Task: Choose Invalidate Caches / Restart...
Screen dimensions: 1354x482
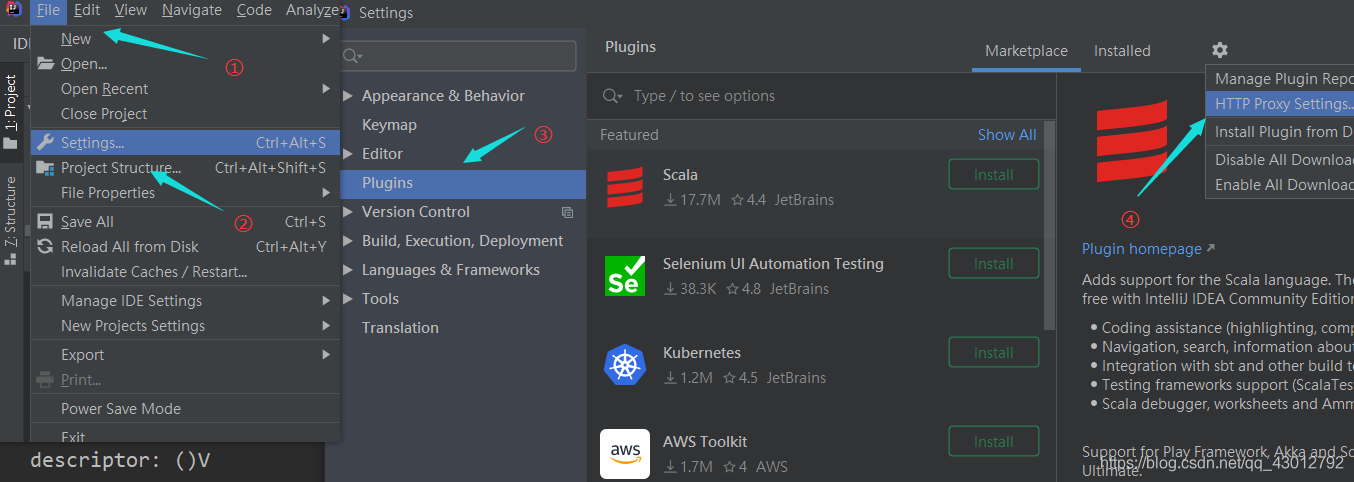Action: tap(185, 272)
